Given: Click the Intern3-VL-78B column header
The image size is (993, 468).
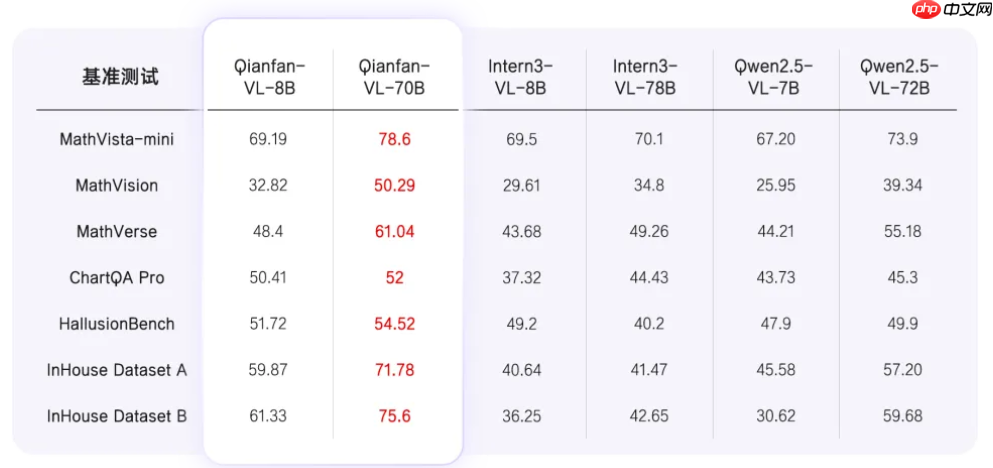Looking at the screenshot, I should click(648, 77).
